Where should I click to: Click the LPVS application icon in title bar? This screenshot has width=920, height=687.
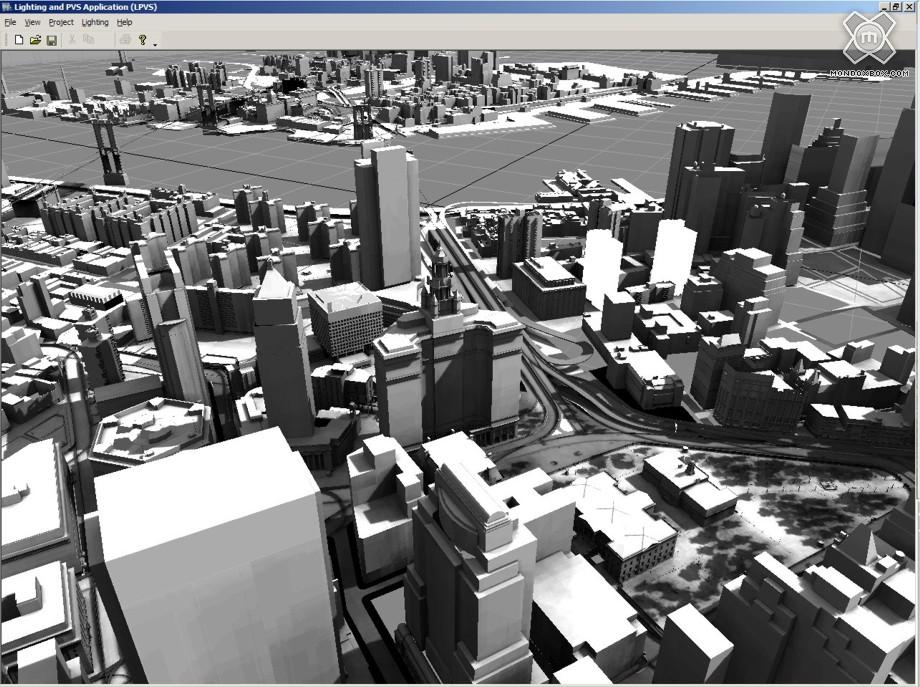coord(6,6)
